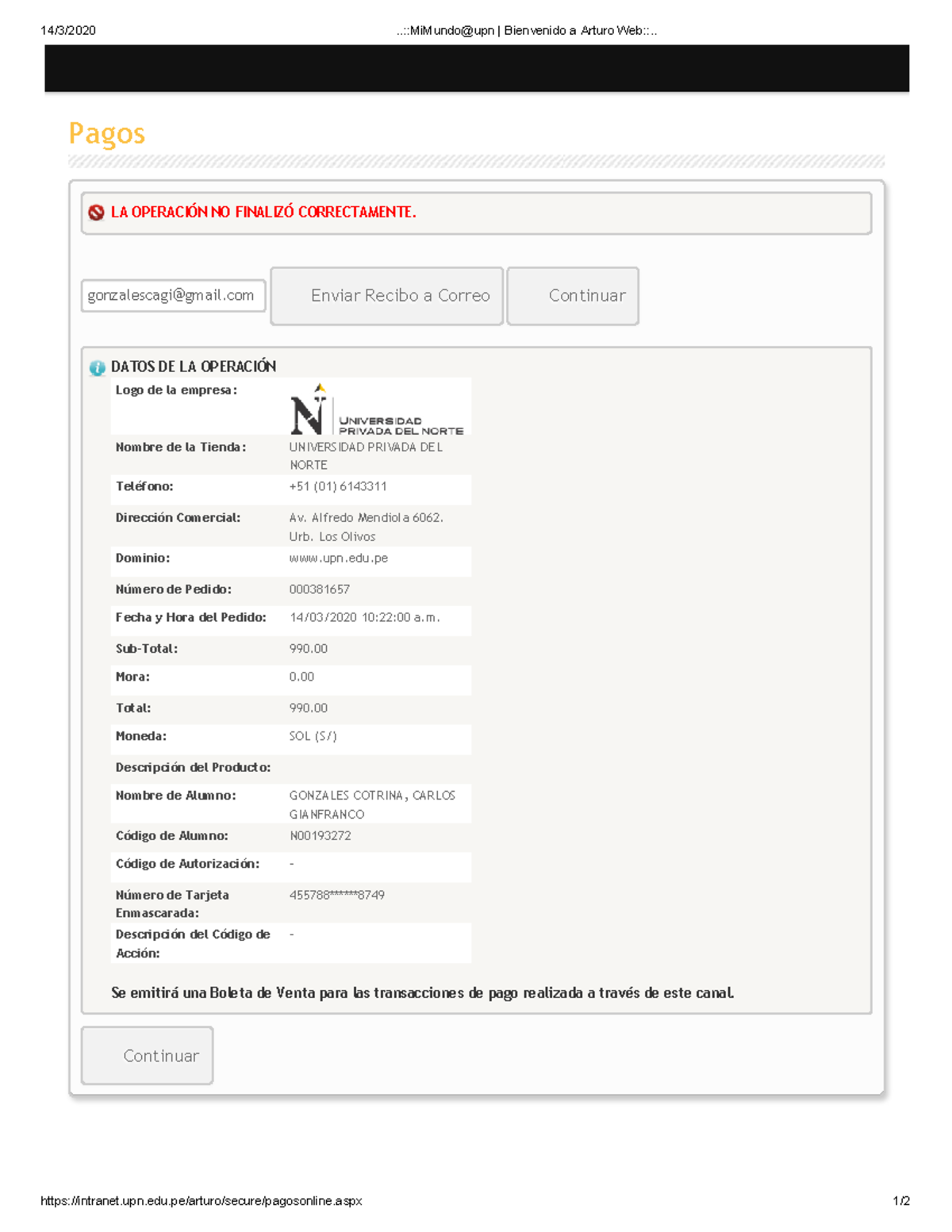The height and width of the screenshot is (1232, 952).
Task: Click the Pagos heading
Action: [x=106, y=133]
